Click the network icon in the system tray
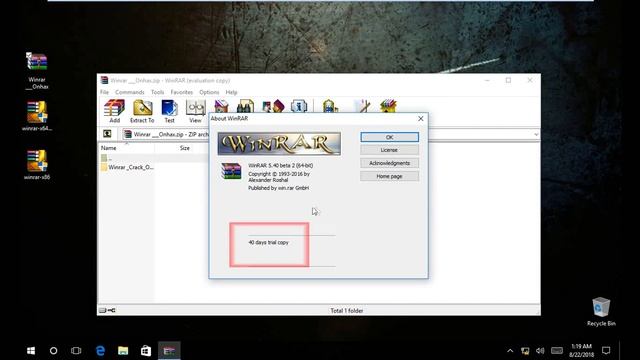Viewport: 640px width, 360px height. (x=525, y=351)
